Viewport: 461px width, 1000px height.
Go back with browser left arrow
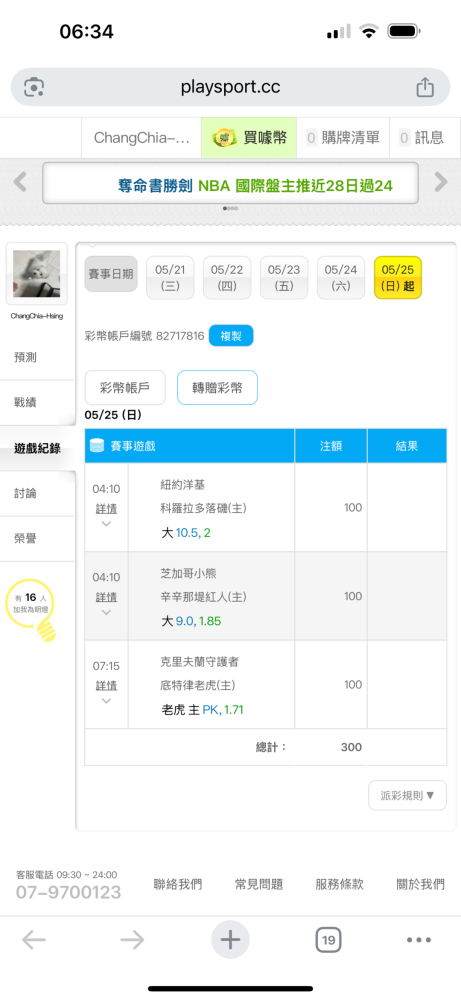[34, 940]
